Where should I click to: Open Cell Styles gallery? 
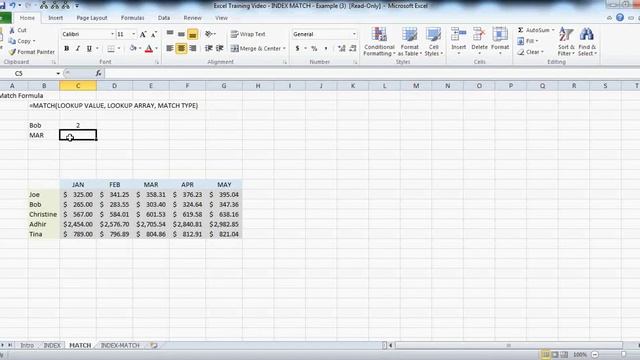pyautogui.click(x=433, y=41)
